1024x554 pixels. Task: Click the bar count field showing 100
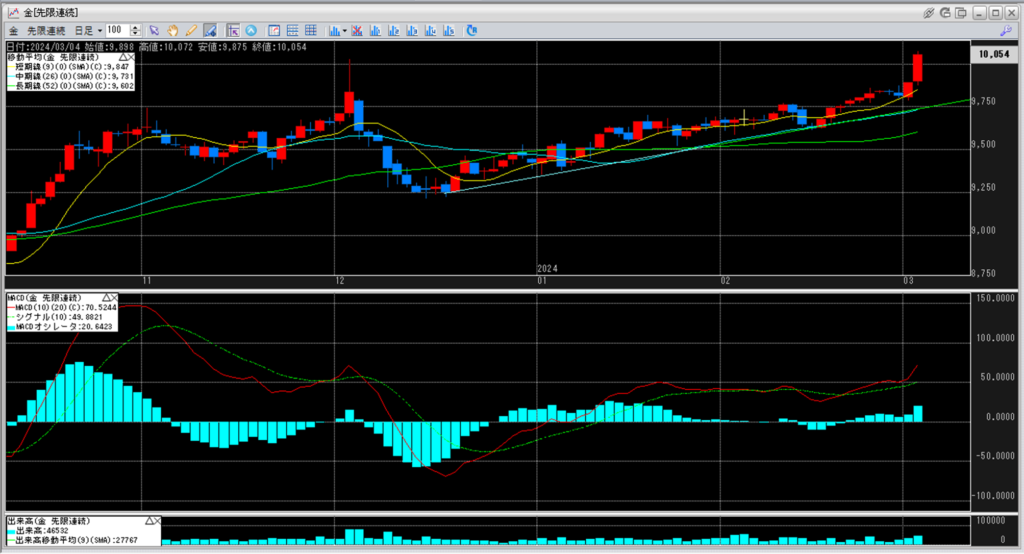[x=116, y=30]
